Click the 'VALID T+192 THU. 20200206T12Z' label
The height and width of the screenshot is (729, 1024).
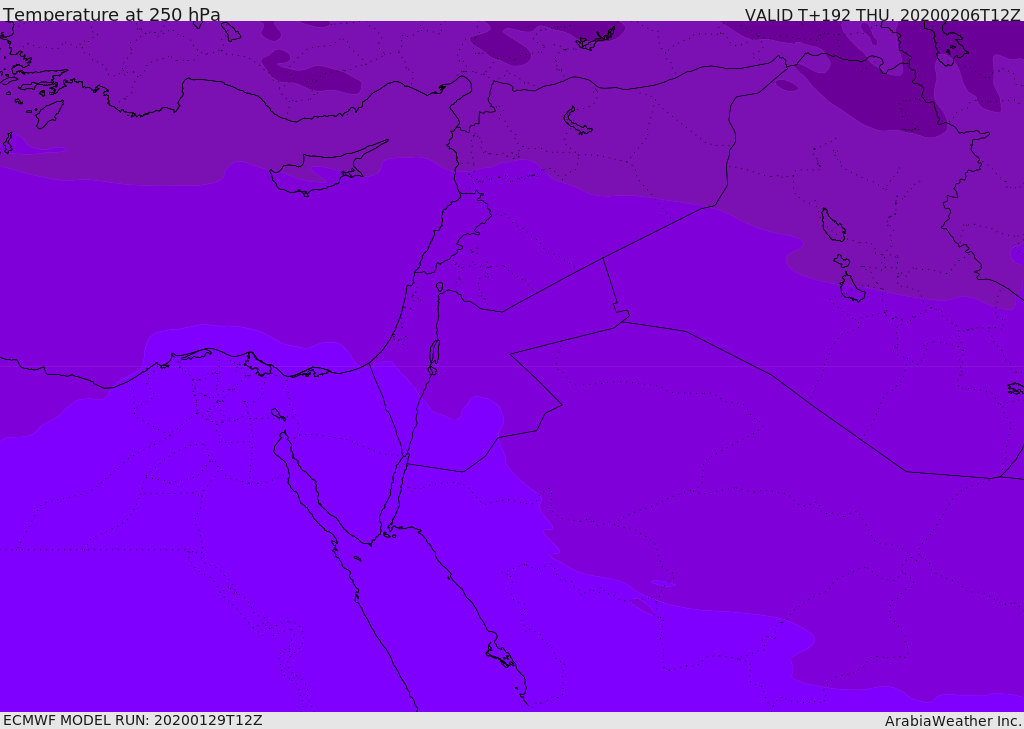click(882, 14)
